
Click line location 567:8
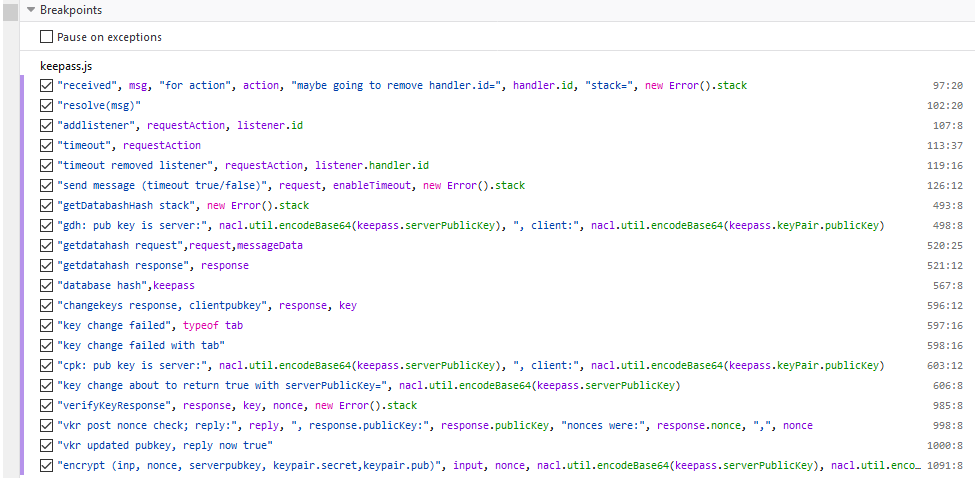(948, 285)
